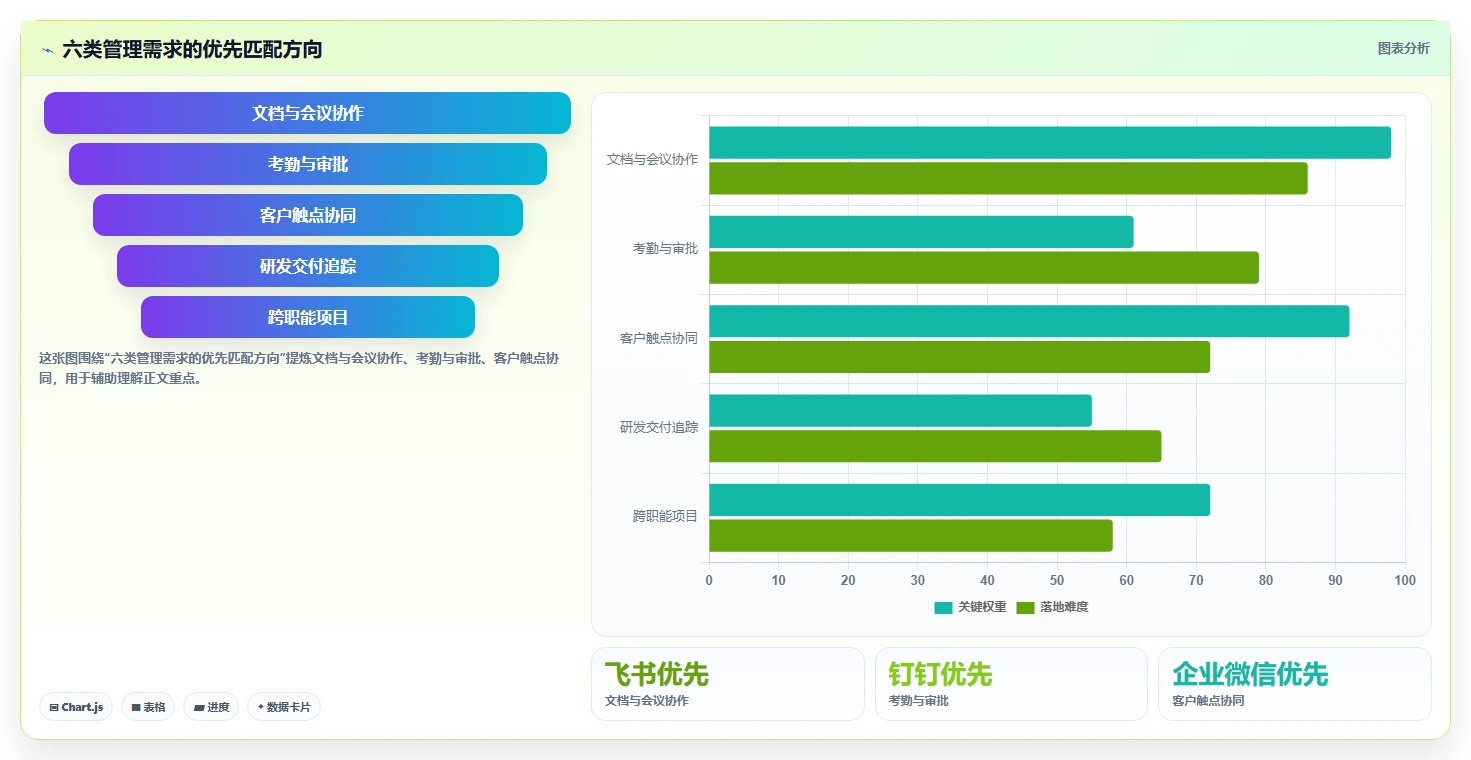1471x760 pixels.
Task: Click the 进度 tag chip
Action: pyautogui.click(x=211, y=707)
